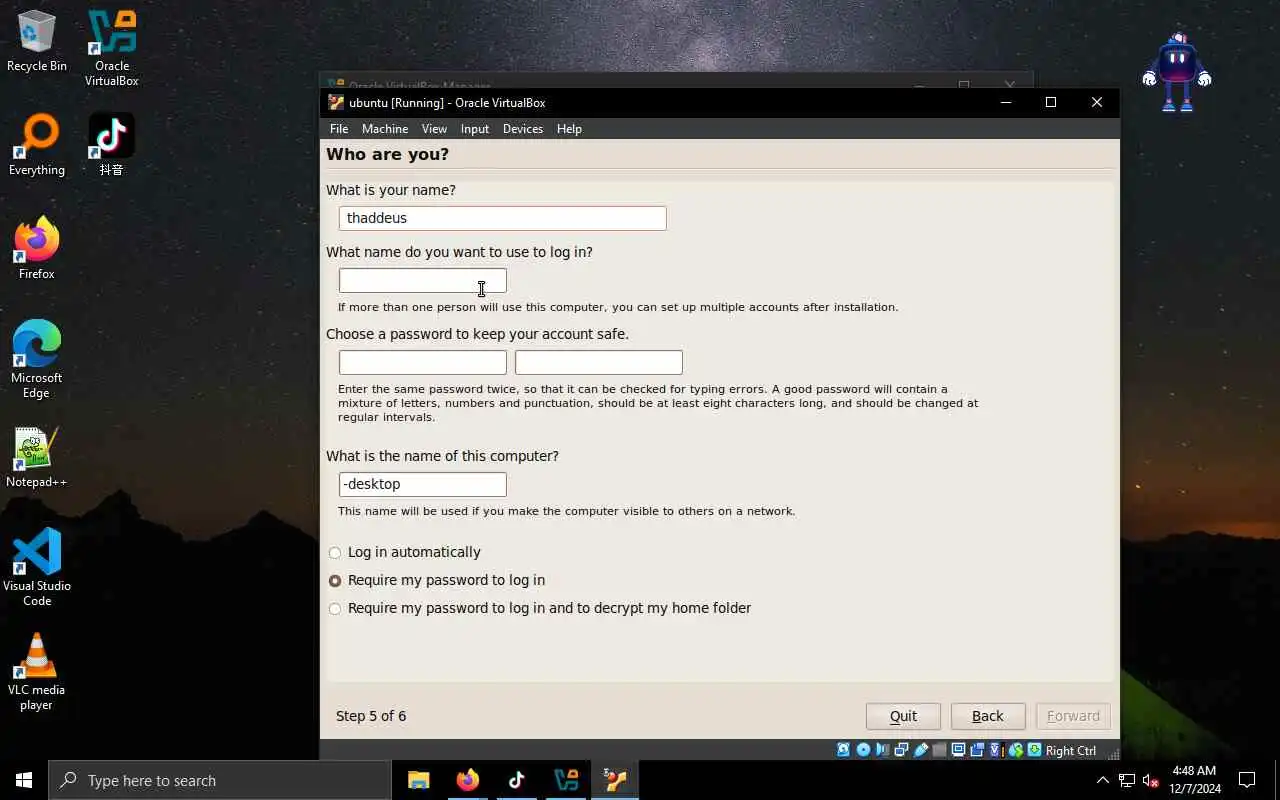Click the Right Ctrl host key label
Viewport: 1280px width, 800px height.
point(1071,750)
